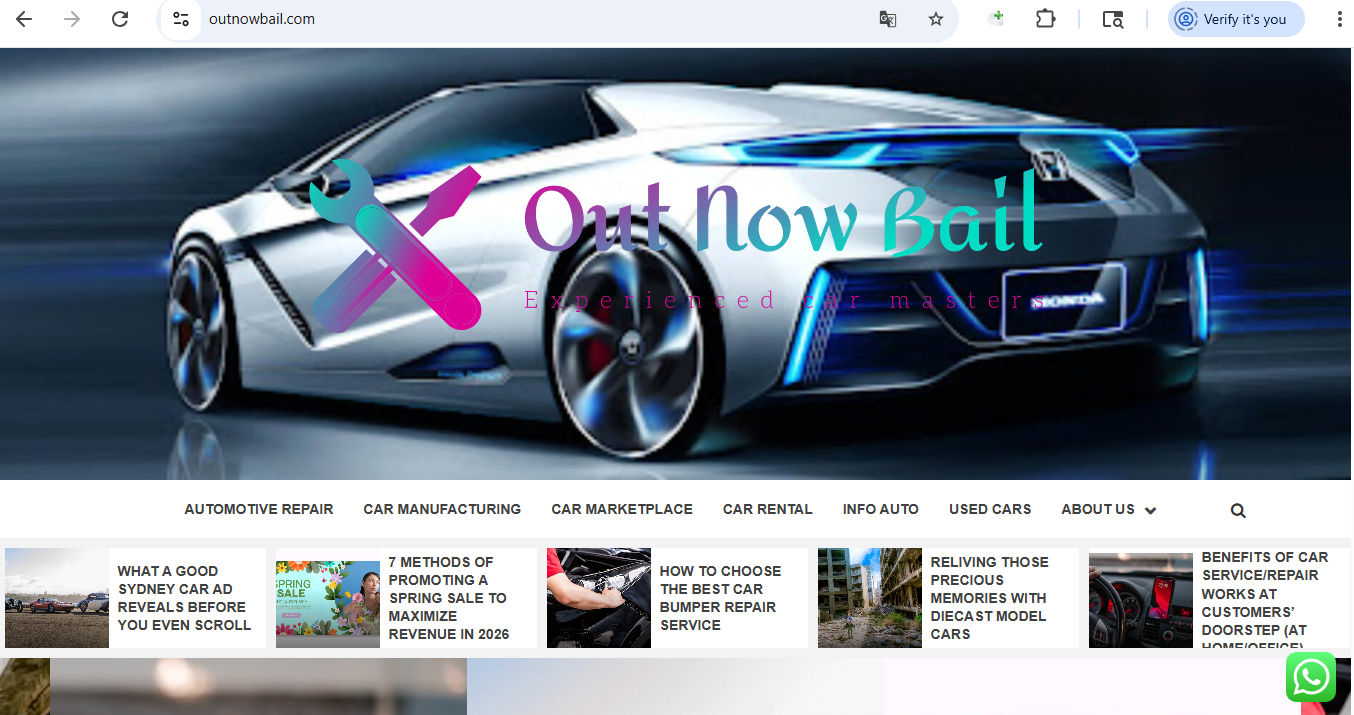
Task: Open the Info Auto section
Action: pos(881,509)
